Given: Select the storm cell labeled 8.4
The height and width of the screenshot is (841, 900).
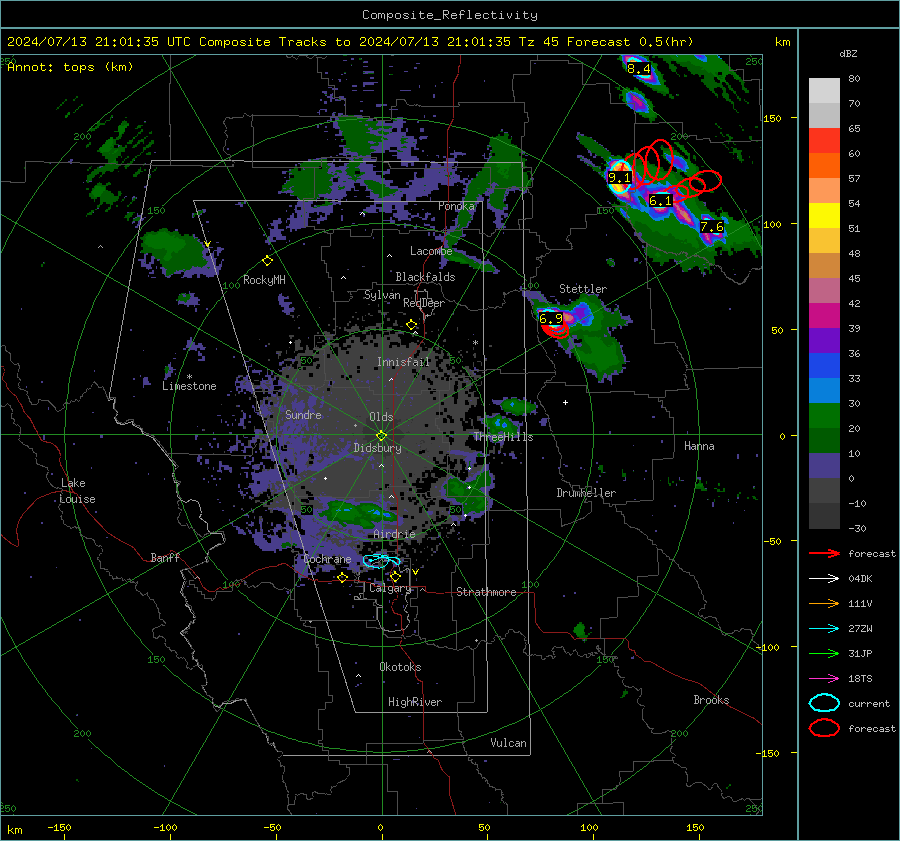Looking at the screenshot, I should 638,69.
